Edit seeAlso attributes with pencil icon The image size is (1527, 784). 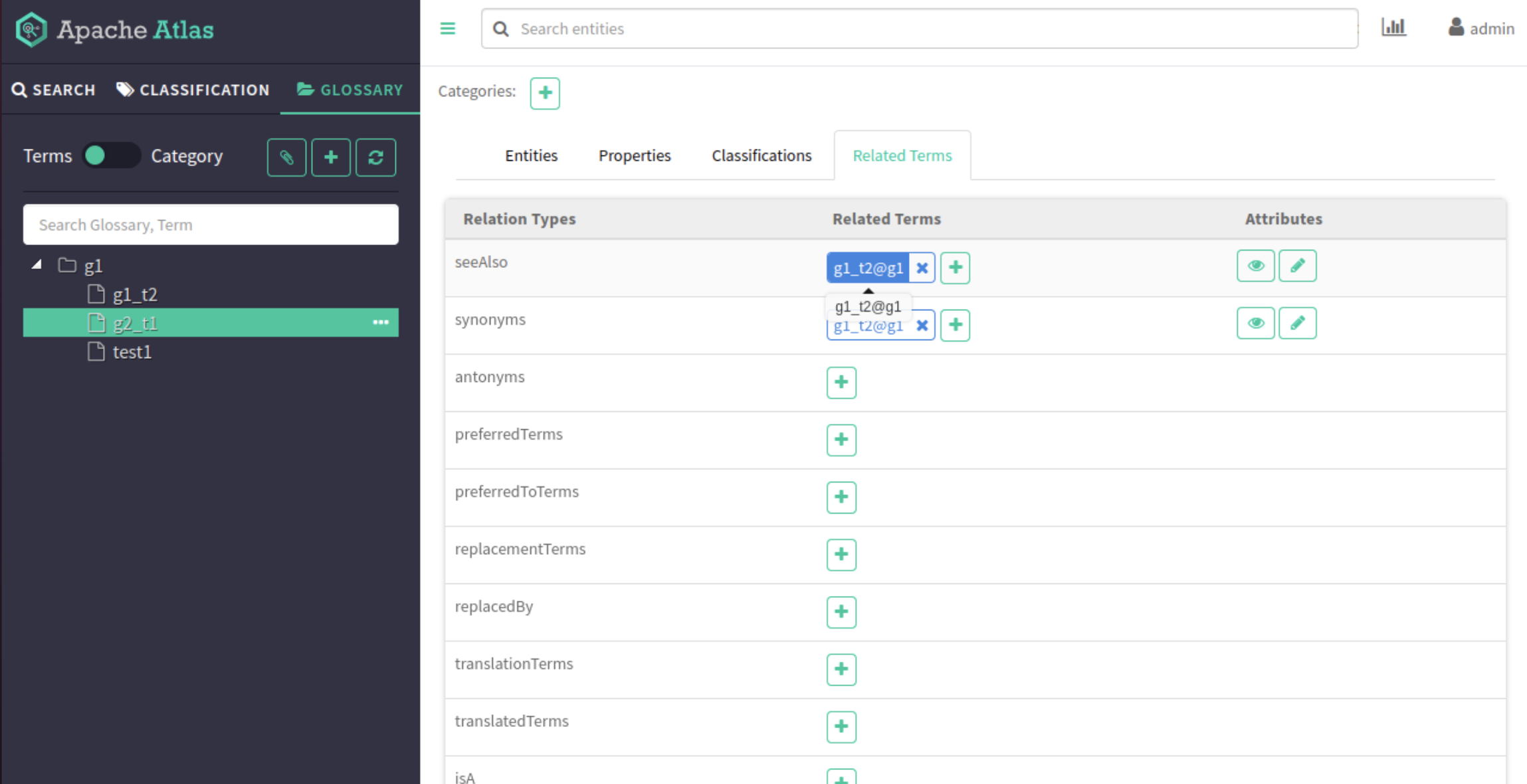point(1297,266)
